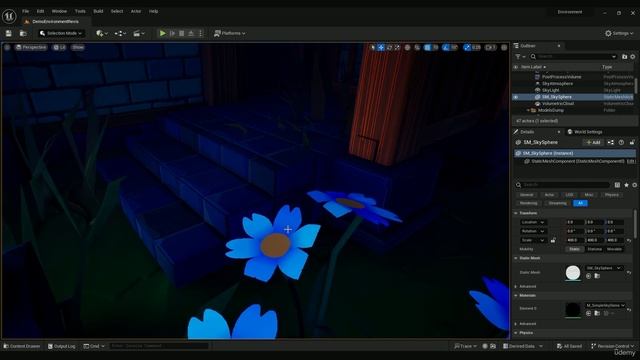The image size is (640, 360).
Task: Select VolumetricCloud in the Outliner
Action: click(x=558, y=104)
